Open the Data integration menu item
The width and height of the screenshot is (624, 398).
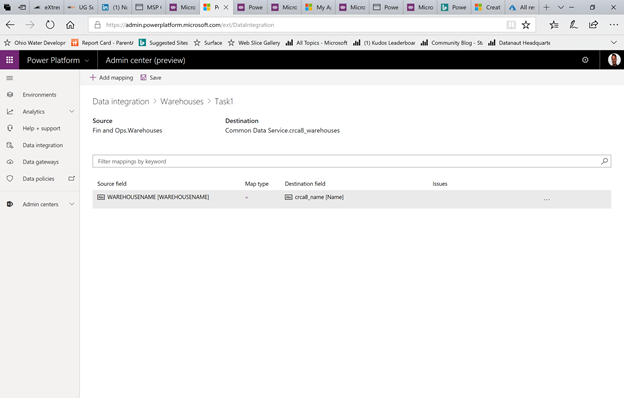coord(43,145)
